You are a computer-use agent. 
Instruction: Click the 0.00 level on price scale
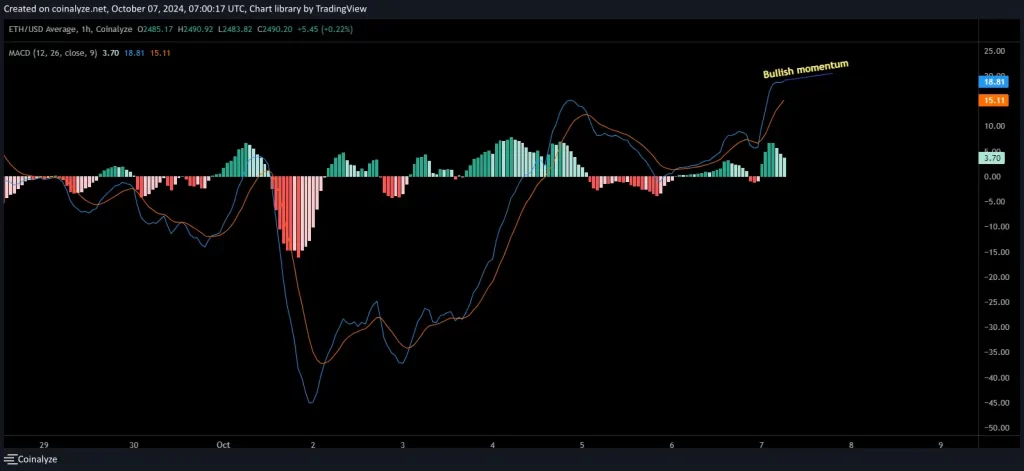pyautogui.click(x=993, y=177)
